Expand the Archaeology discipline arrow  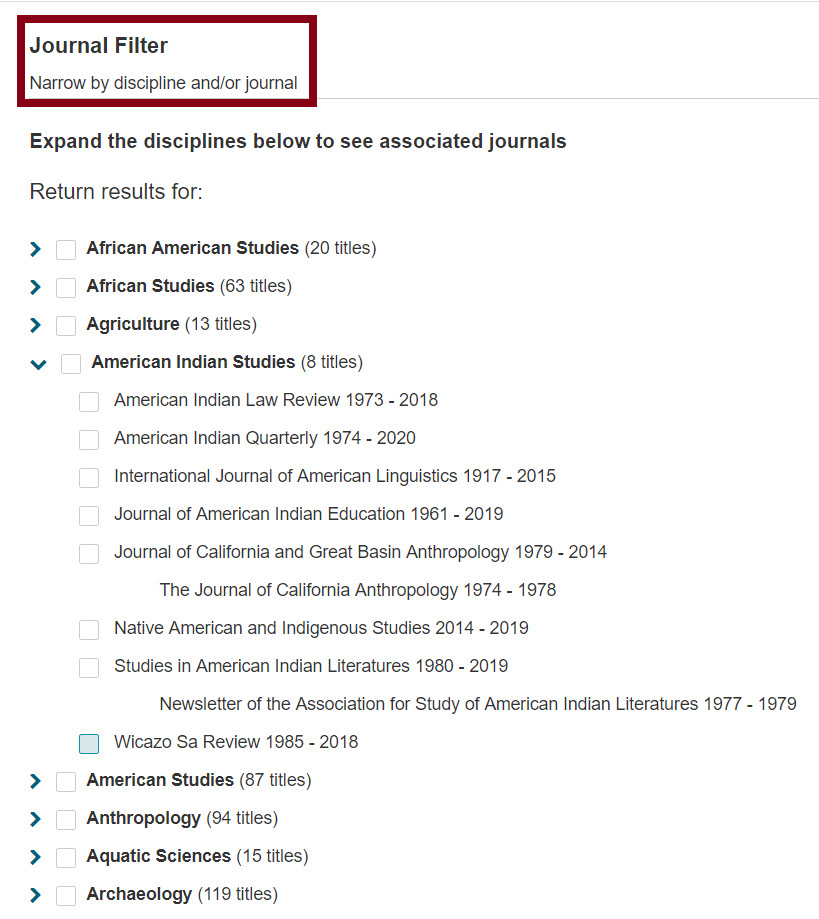point(36,895)
